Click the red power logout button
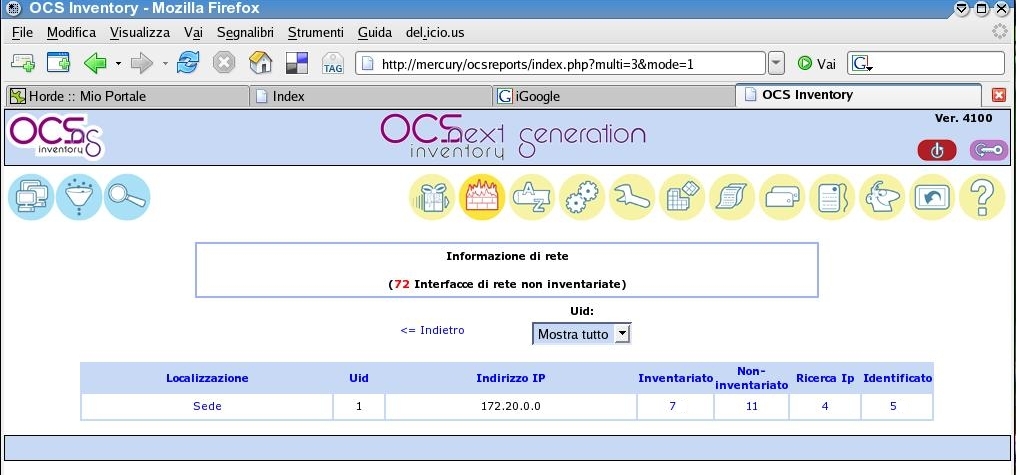Screen dimensions: 1016x475 coord(937,150)
